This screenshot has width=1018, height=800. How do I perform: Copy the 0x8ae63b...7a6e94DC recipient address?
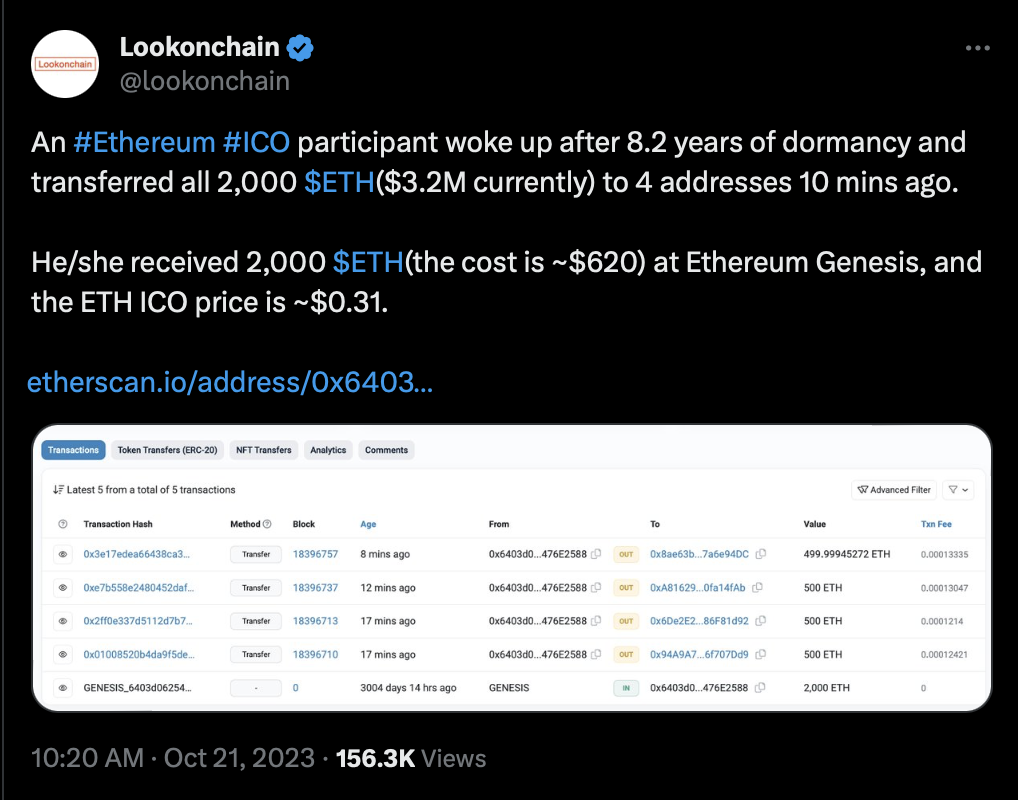[x=761, y=554]
